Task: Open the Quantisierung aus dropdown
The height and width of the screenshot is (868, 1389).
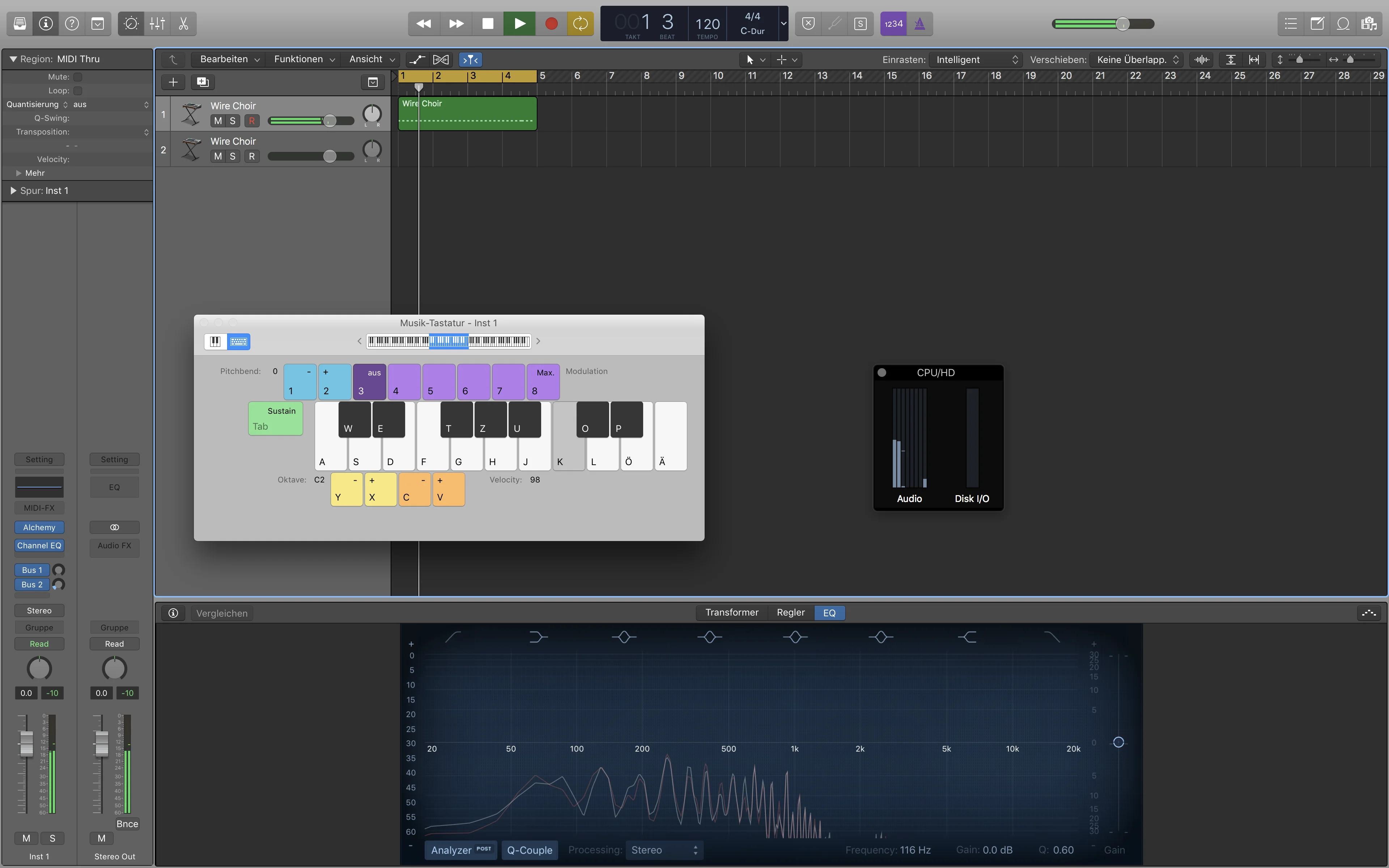Action: pos(110,105)
